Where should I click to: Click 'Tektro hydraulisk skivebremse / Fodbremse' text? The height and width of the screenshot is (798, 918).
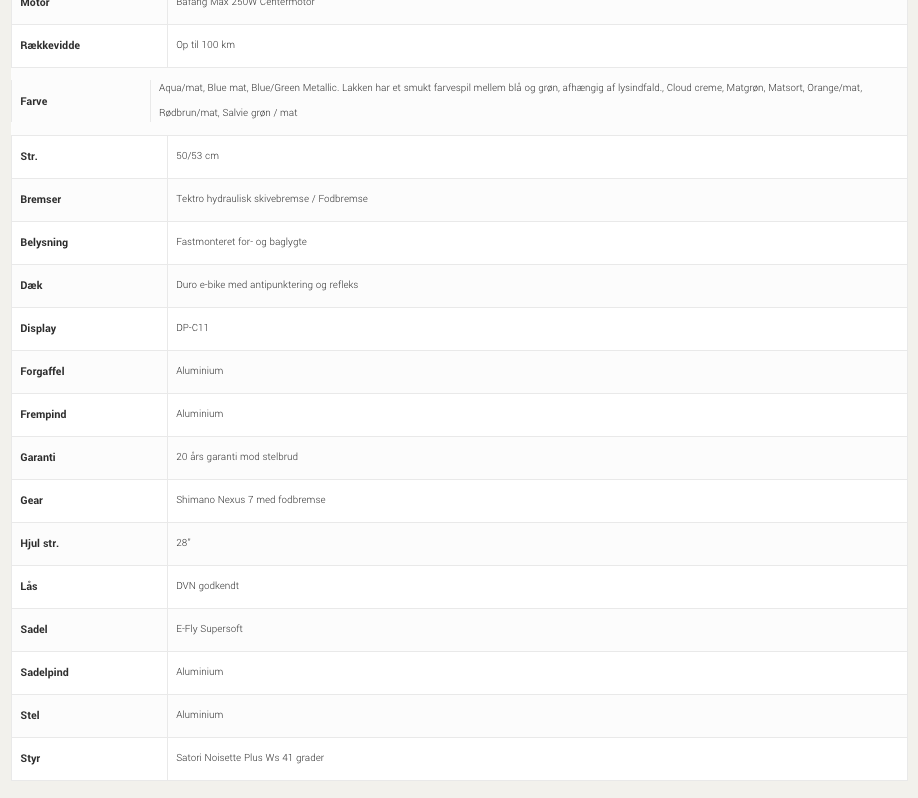coord(272,199)
